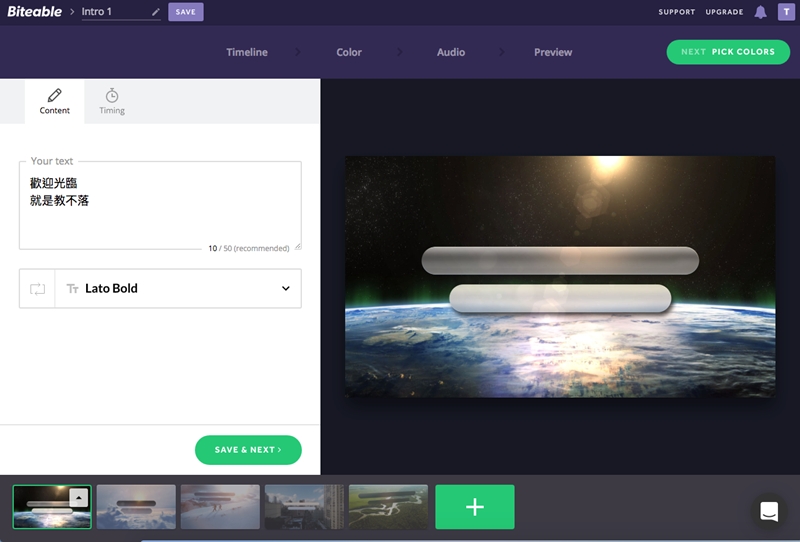Click the breadcrumb arrow after Biteable
The height and width of the screenshot is (542, 800).
coord(72,12)
